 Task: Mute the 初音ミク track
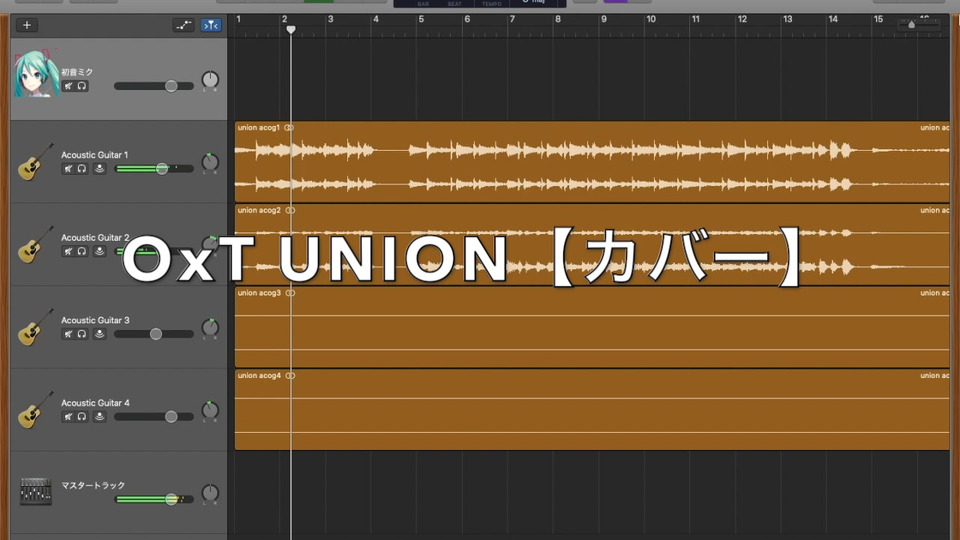point(68,86)
